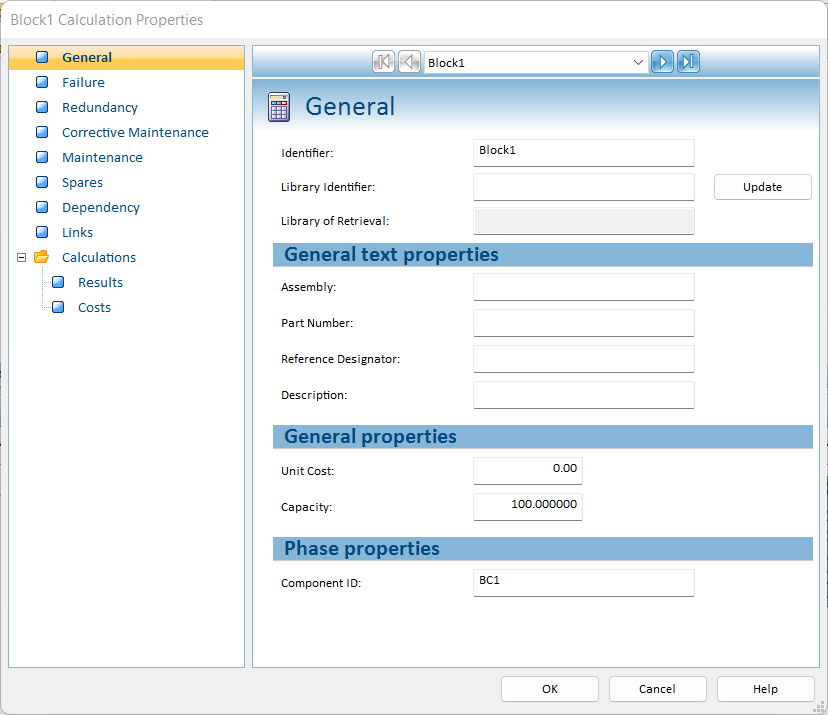The height and width of the screenshot is (715, 828).
Task: Open the Redundancy properties page
Action: (x=100, y=108)
